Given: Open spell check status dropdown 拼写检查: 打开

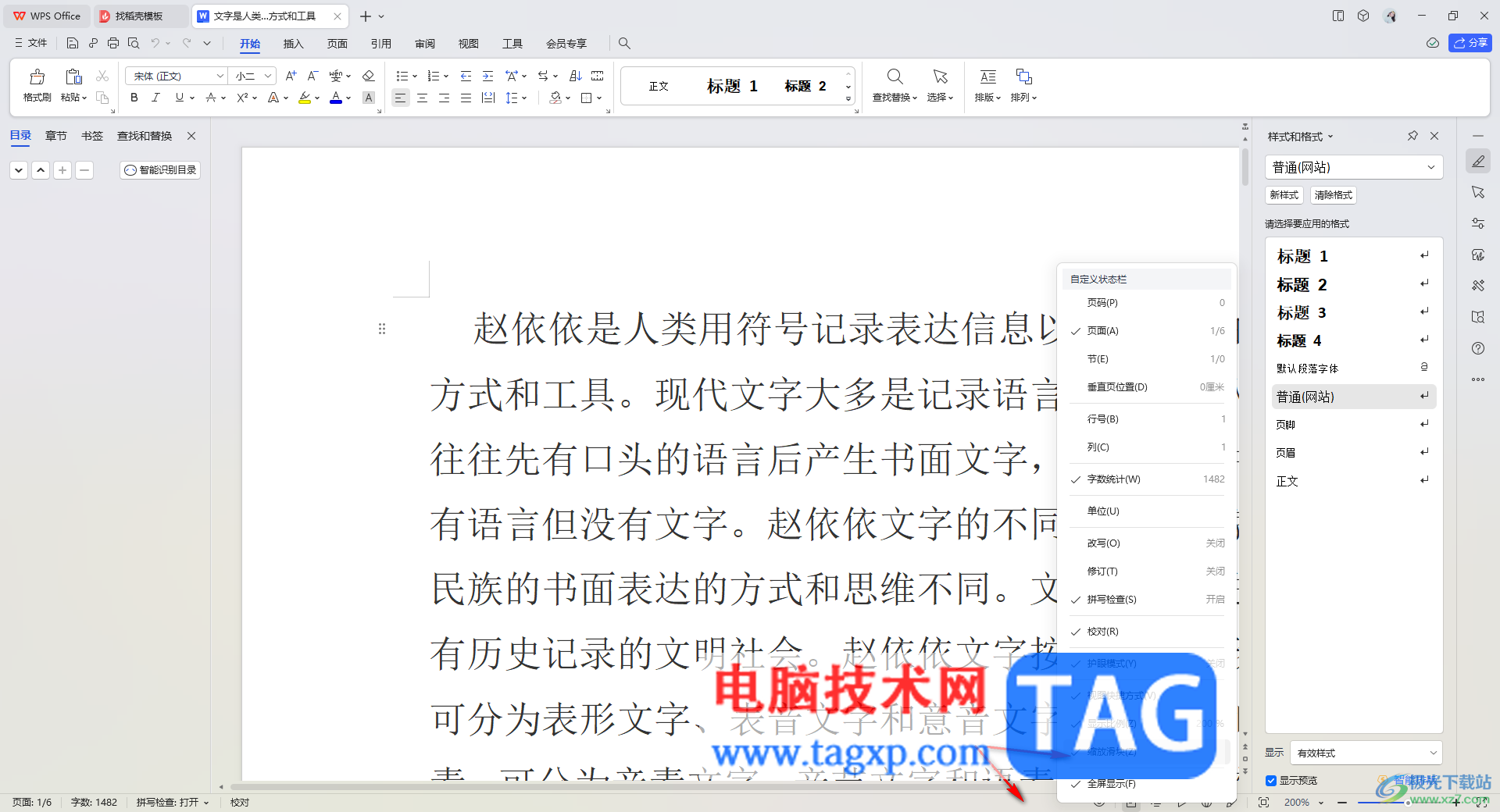Looking at the screenshot, I should [173, 802].
